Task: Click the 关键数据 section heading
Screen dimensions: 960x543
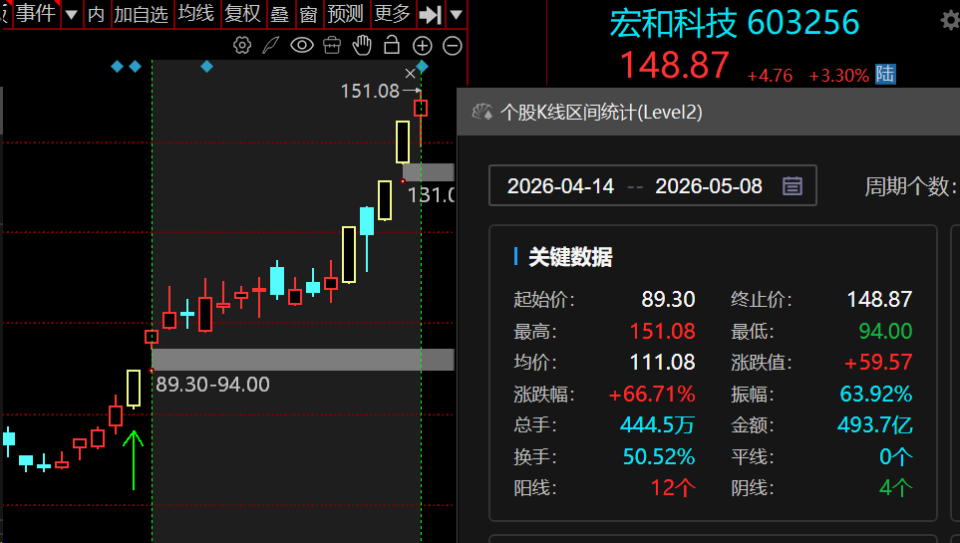Action: click(570, 257)
